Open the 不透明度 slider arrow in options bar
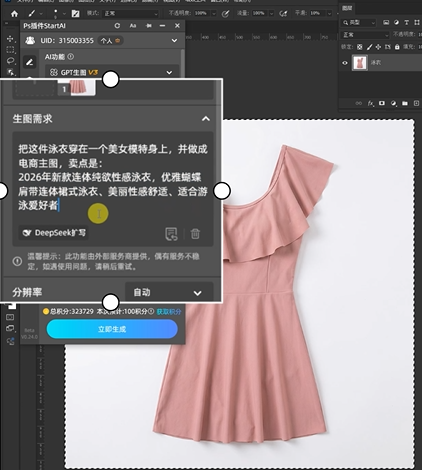Viewport: 422px width, 470px height. click(214, 14)
